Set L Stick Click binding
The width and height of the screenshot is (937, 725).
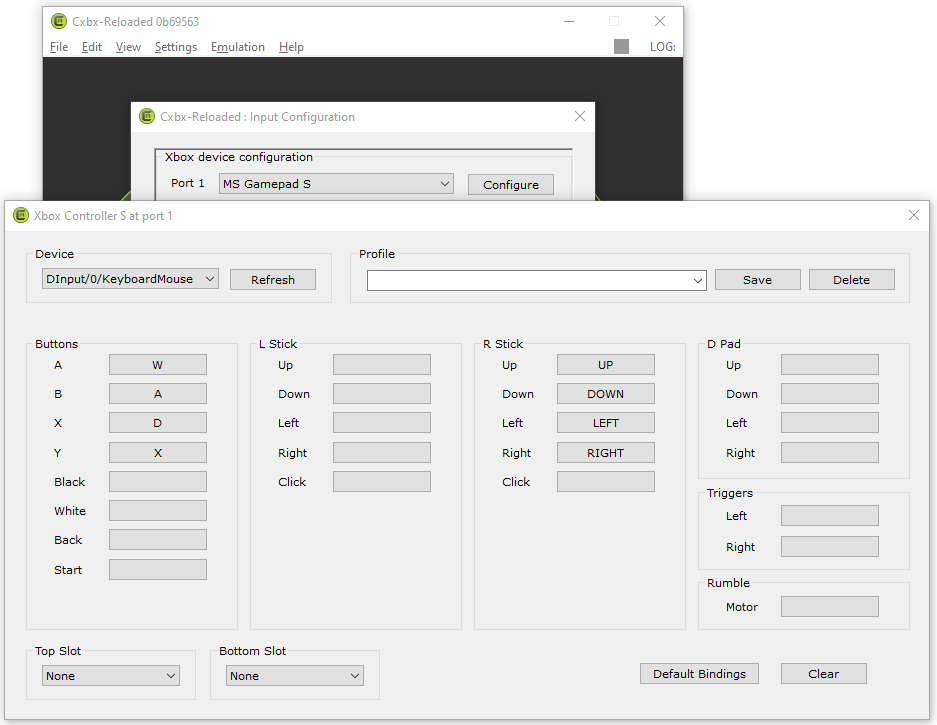point(382,482)
